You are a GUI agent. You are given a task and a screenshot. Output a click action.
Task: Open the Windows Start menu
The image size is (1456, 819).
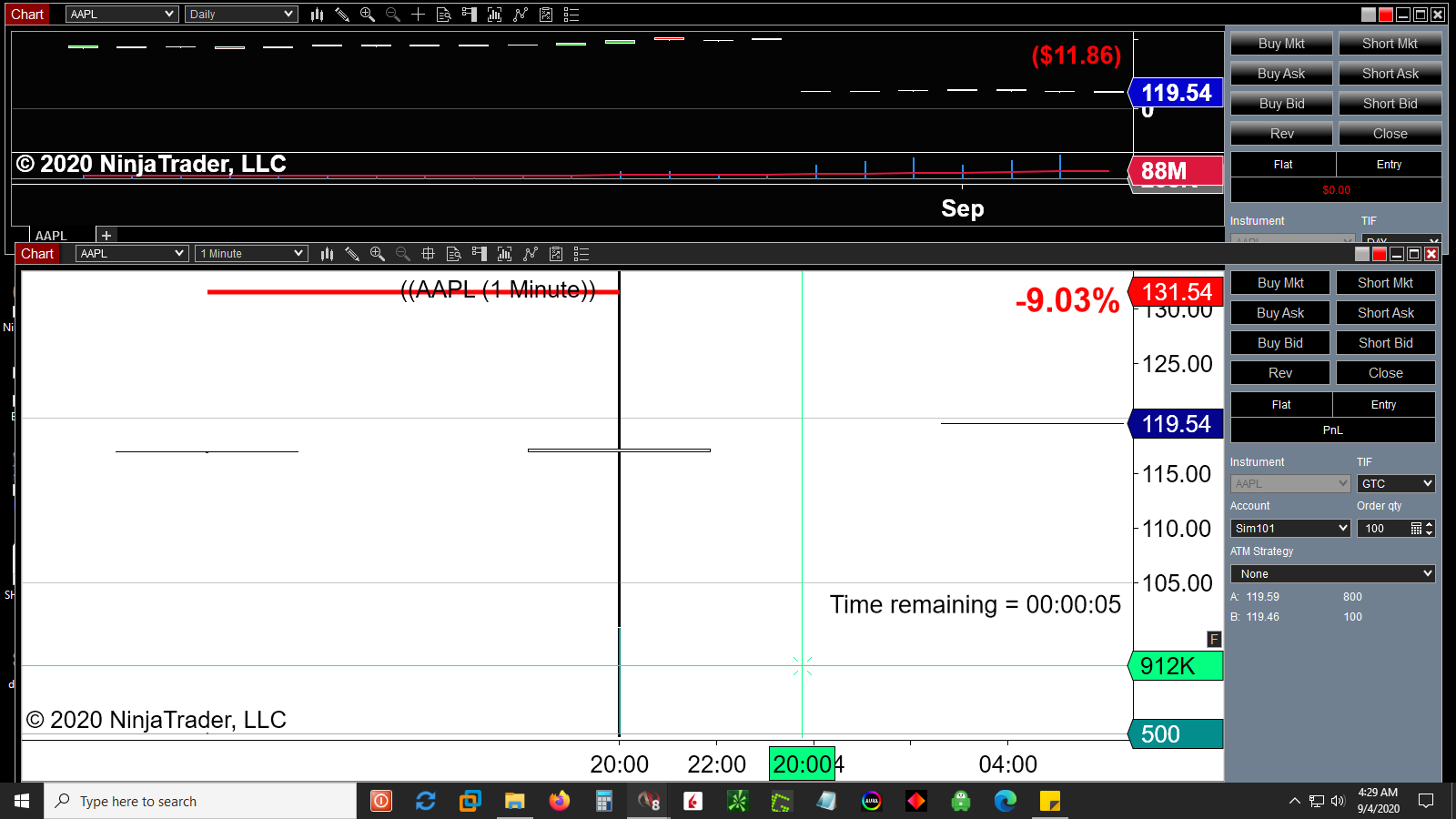[22, 801]
